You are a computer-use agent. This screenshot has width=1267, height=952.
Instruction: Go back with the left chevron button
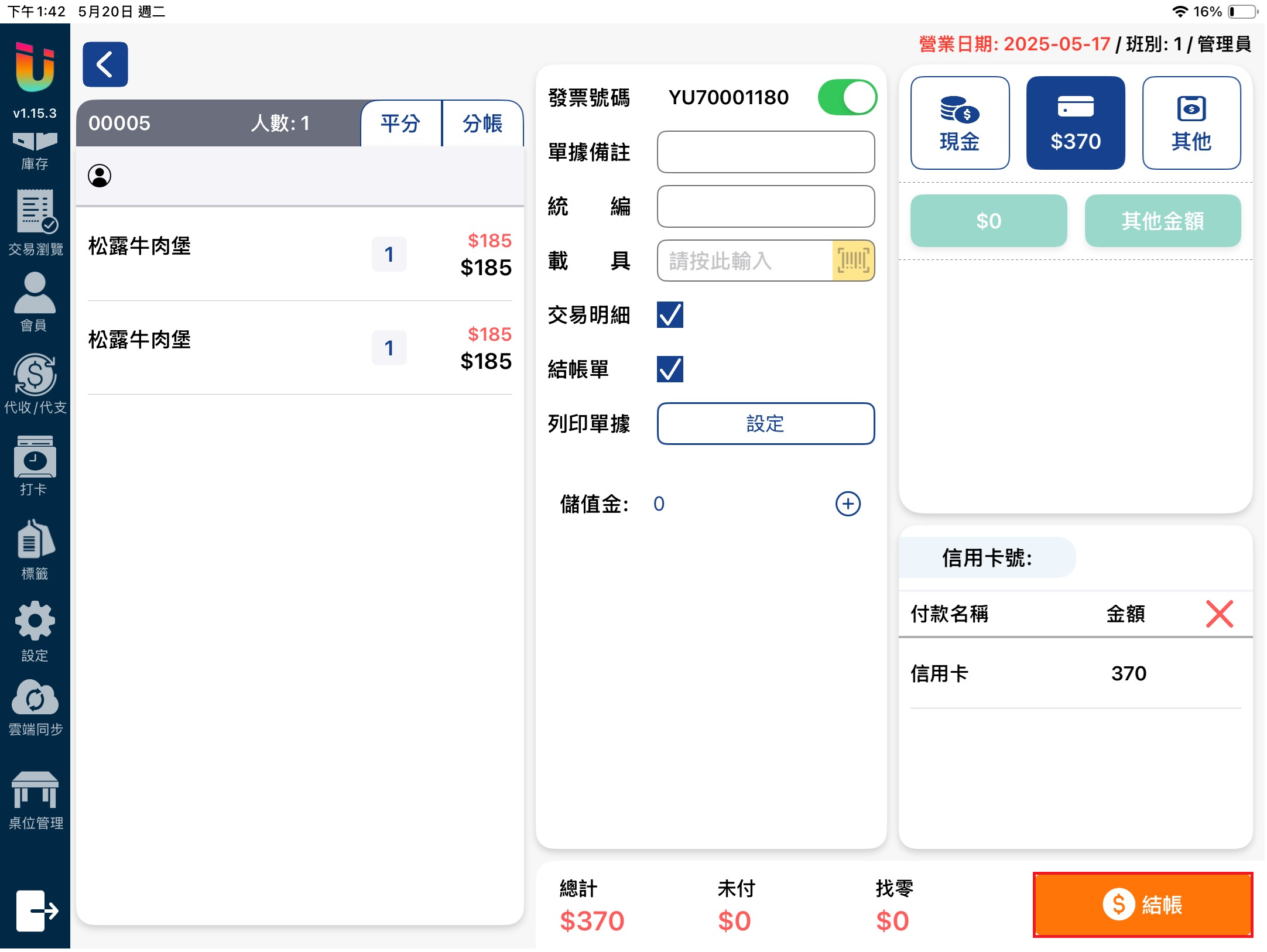point(105,64)
